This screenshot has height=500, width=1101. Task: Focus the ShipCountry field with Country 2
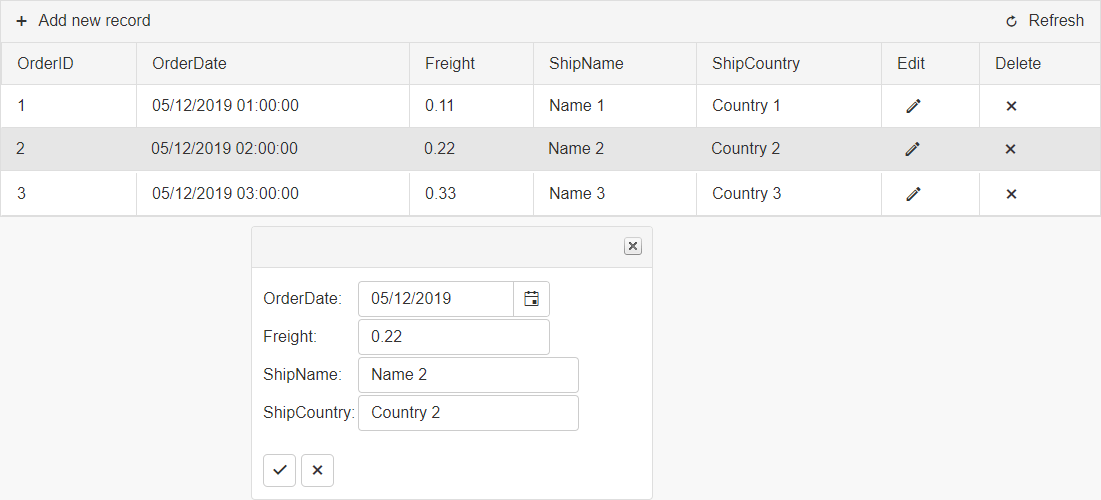468,413
